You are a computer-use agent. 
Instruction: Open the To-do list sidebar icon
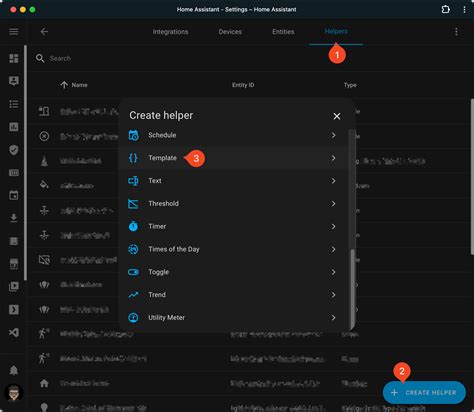[14, 104]
